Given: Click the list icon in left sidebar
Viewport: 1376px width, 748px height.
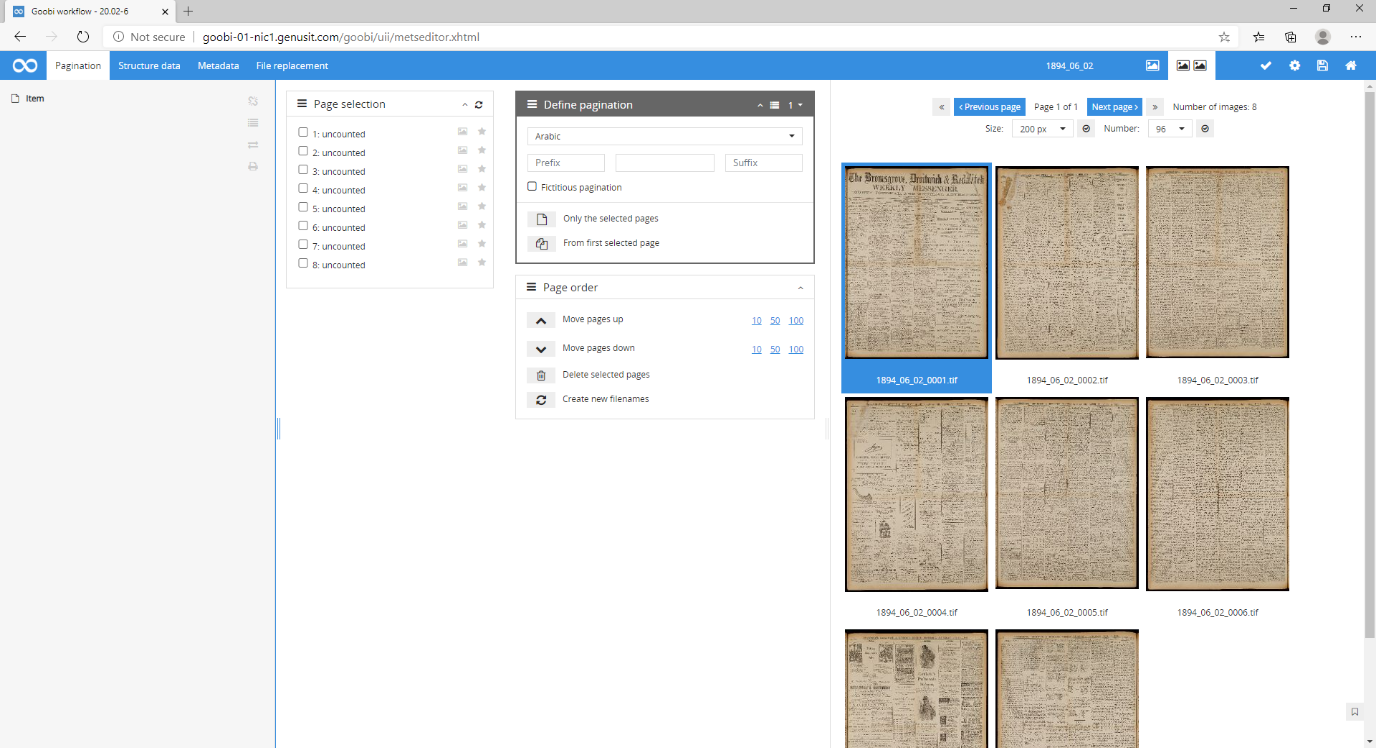Looking at the screenshot, I should (x=253, y=122).
